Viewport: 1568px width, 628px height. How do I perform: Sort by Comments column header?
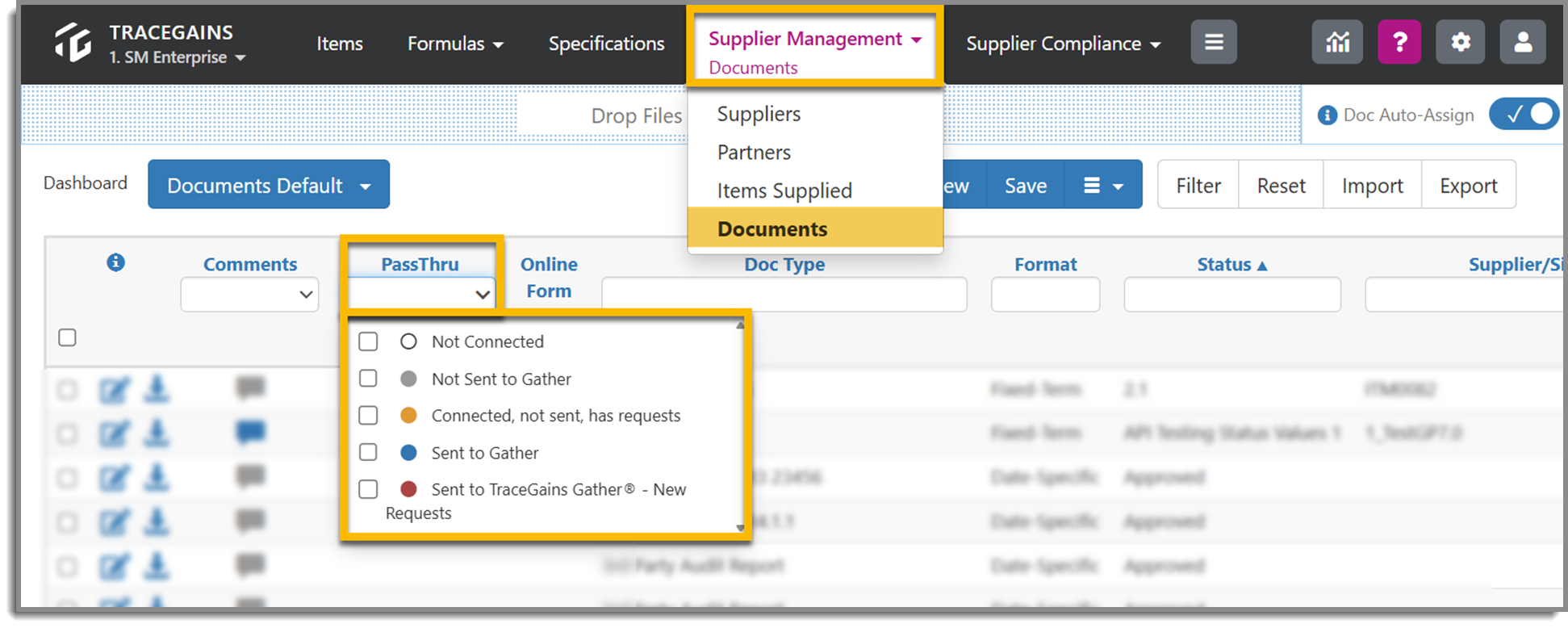pos(250,264)
